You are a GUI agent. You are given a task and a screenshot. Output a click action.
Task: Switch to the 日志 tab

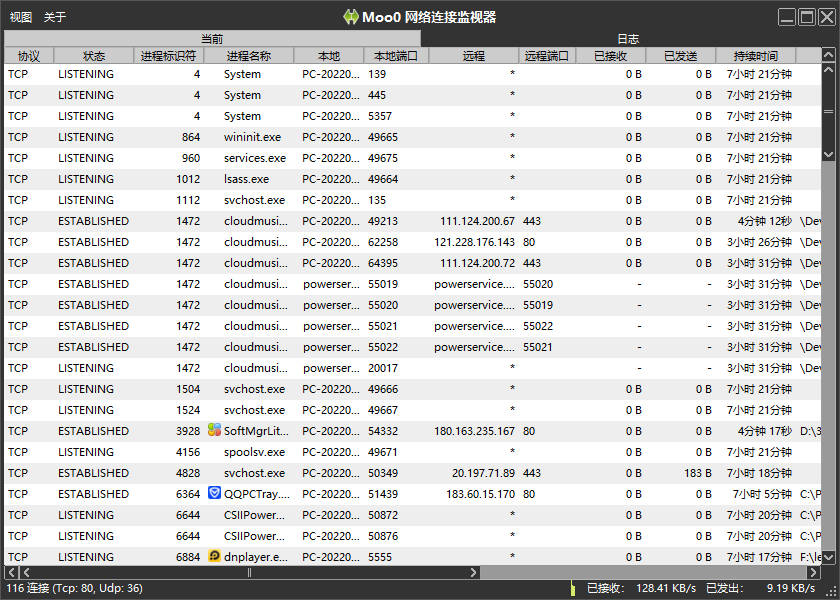[x=628, y=39]
